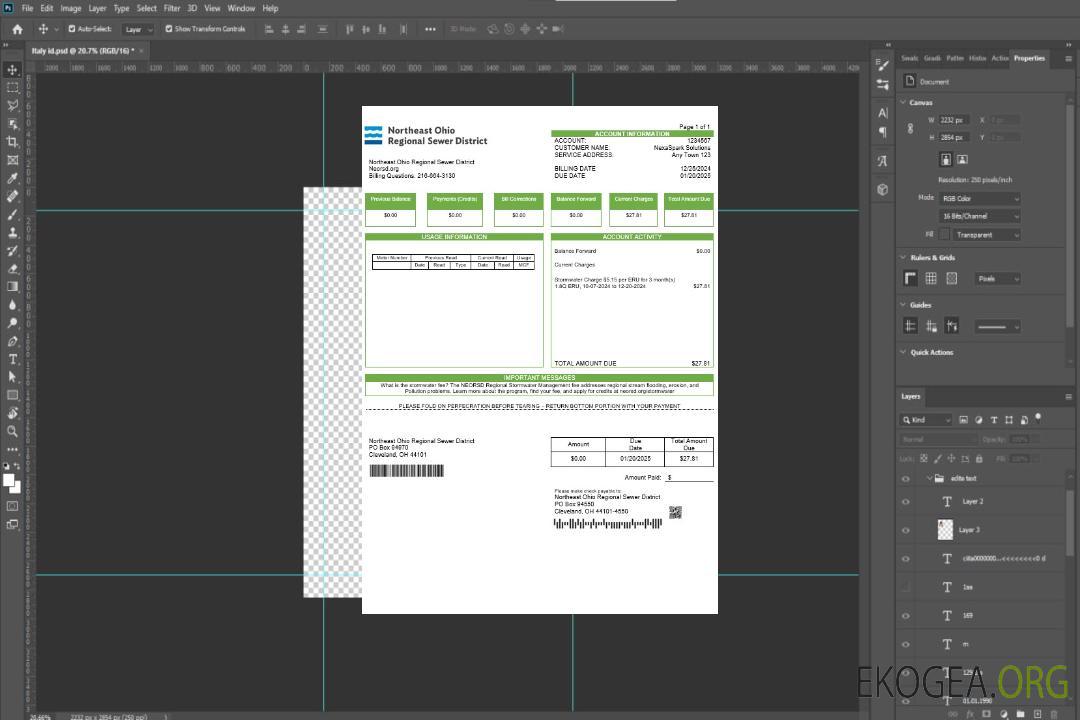
Task: Filter layers by type layers icon
Action: point(996,420)
